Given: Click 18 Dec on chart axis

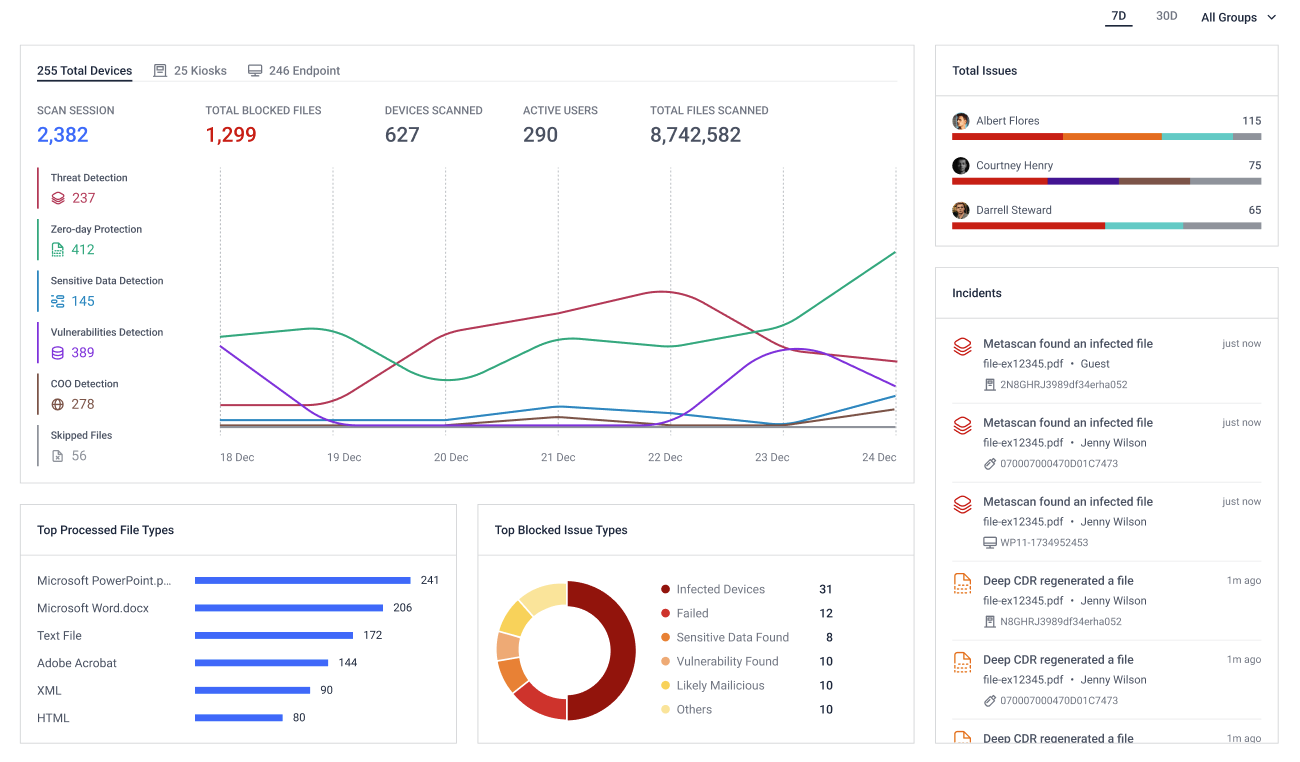Looking at the screenshot, I should coord(237,457).
